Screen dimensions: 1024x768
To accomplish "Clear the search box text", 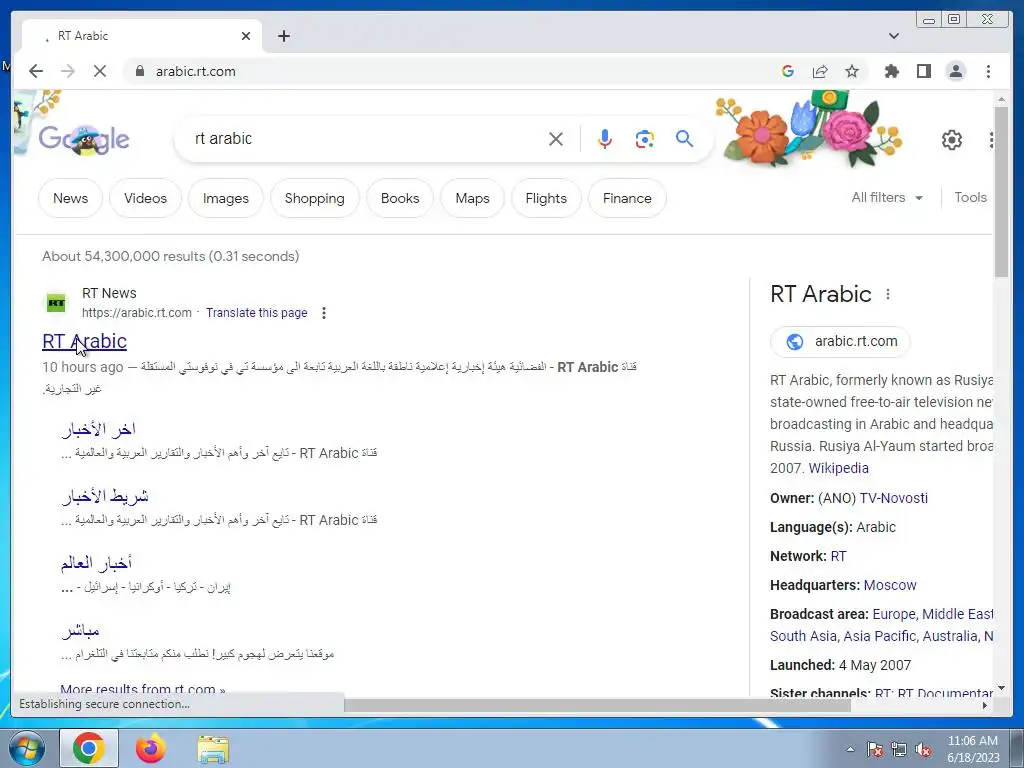I will coord(556,138).
